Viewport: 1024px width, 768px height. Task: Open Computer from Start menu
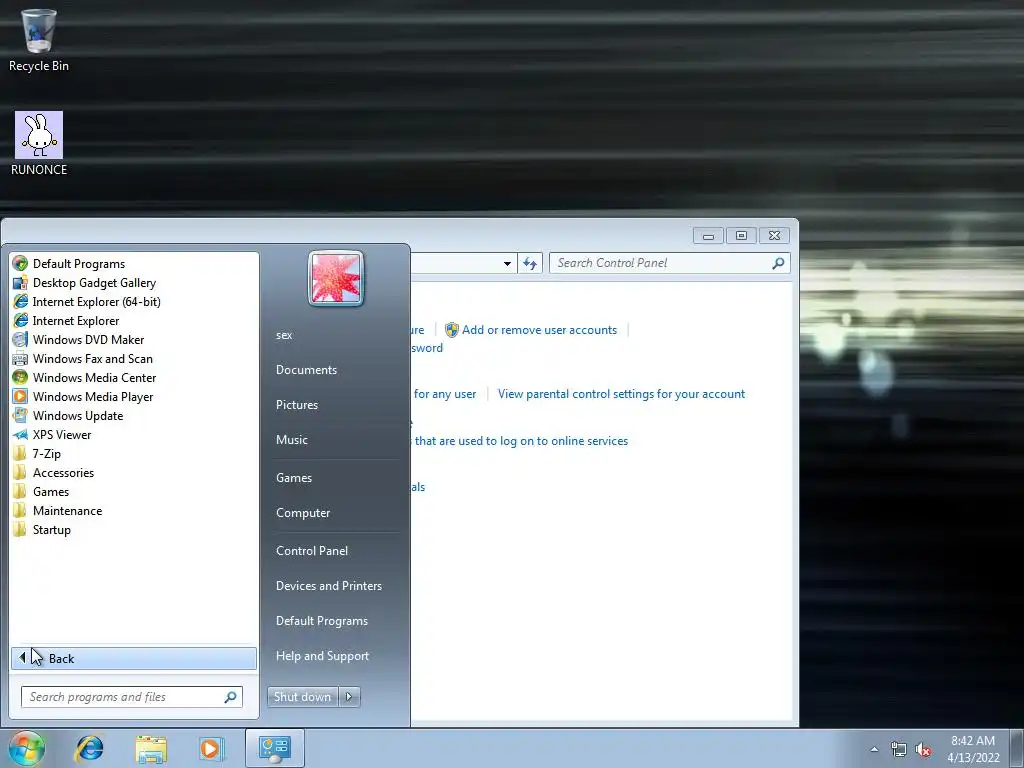[x=303, y=513]
